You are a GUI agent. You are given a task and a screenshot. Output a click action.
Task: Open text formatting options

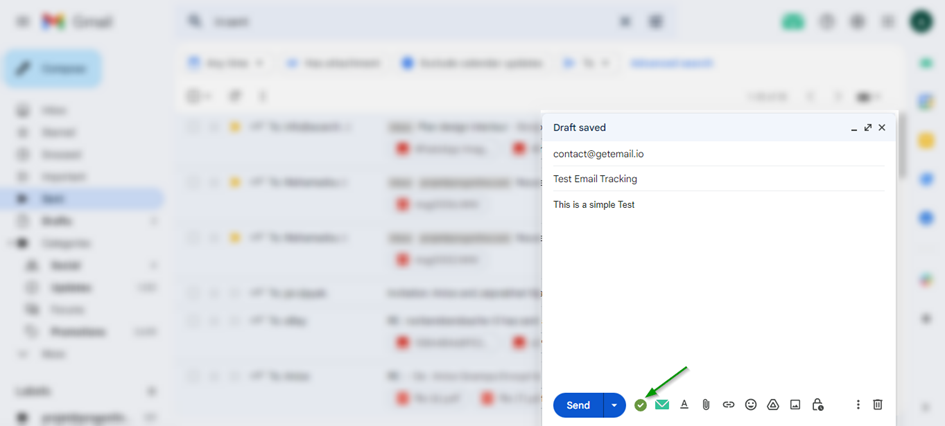pos(684,405)
